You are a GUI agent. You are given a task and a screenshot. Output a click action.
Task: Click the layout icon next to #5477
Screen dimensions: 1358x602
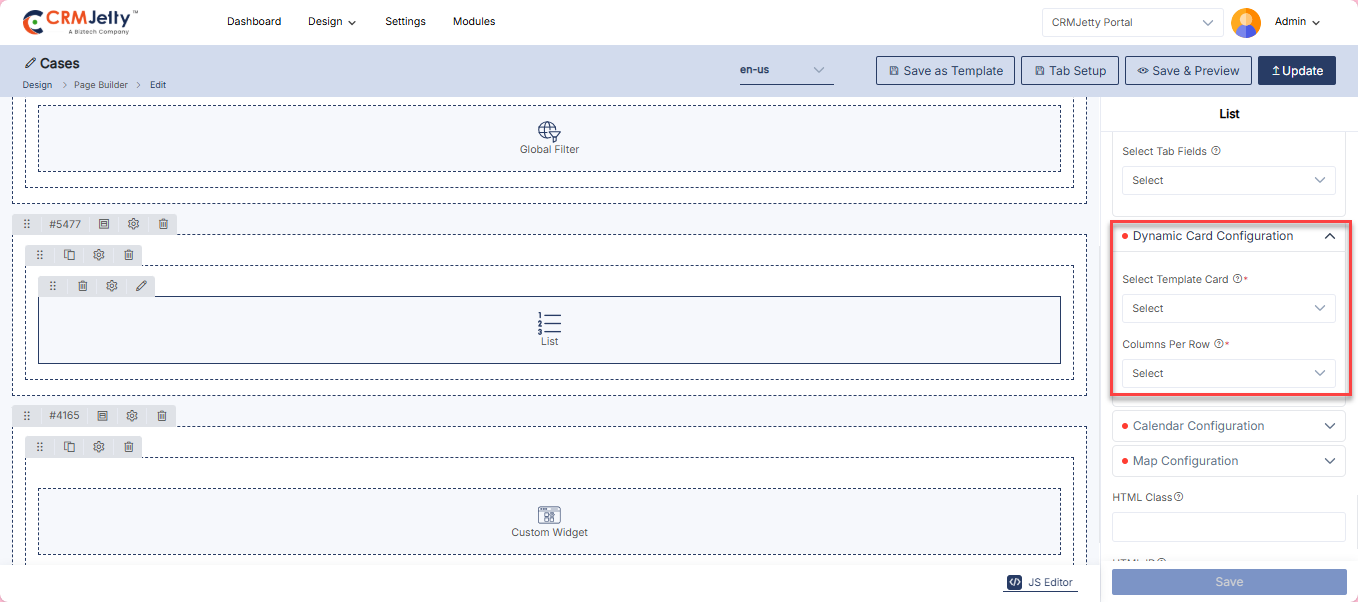[x=104, y=224]
